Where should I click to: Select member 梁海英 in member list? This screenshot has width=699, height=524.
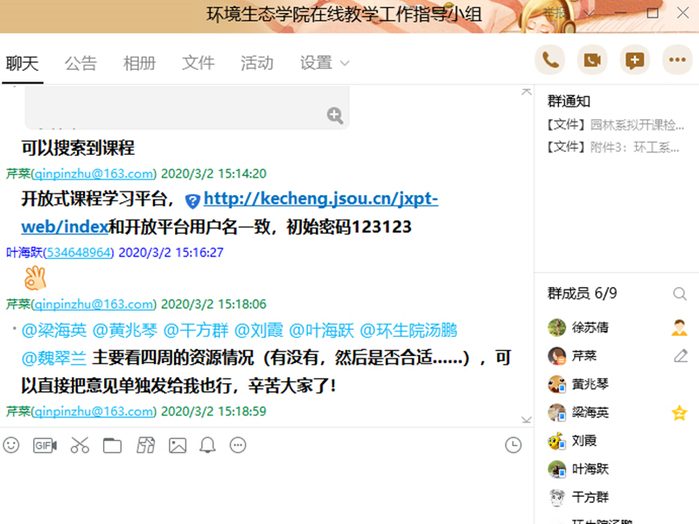click(589, 413)
